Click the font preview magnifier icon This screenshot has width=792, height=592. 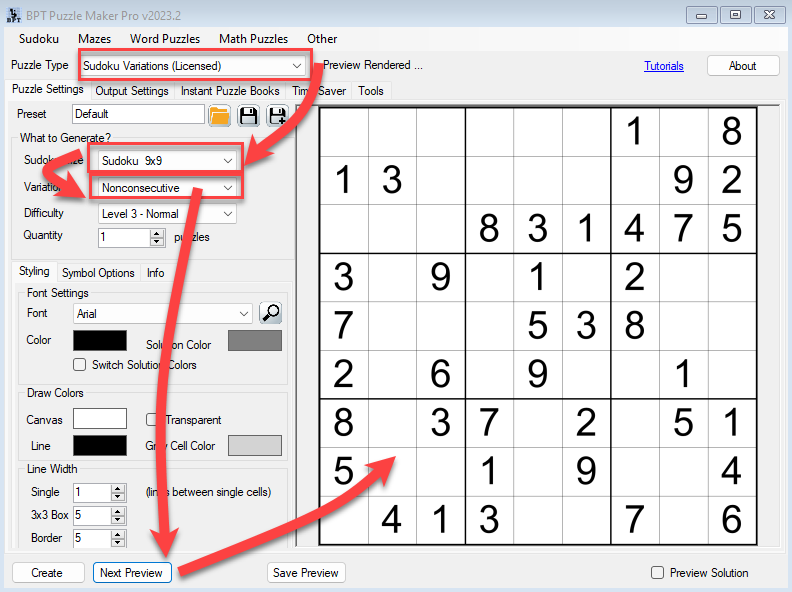270,313
